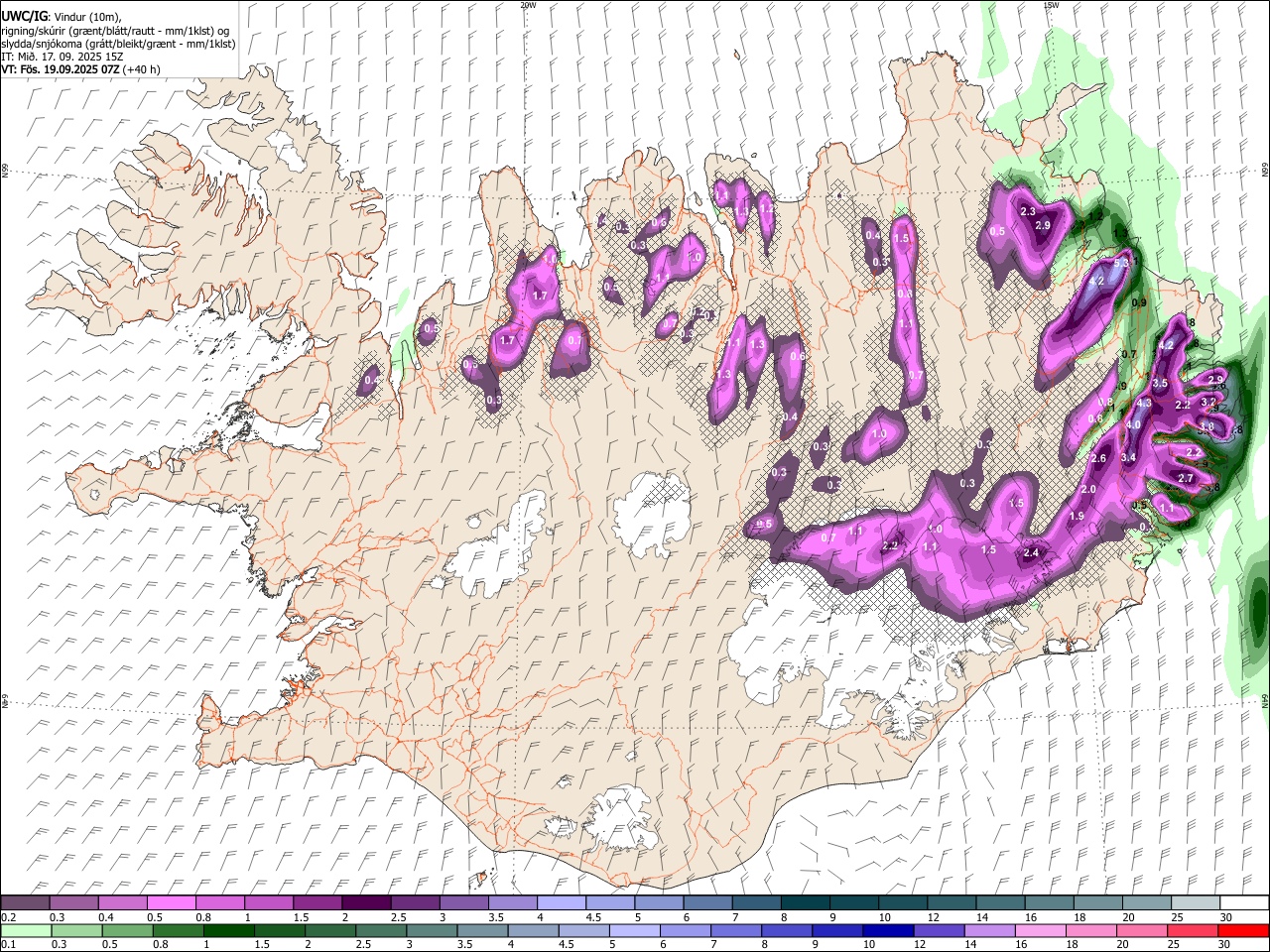
Task: Click the 'IT: Mið. 17. 09. 2025 15Z' line
Action: 62,57
